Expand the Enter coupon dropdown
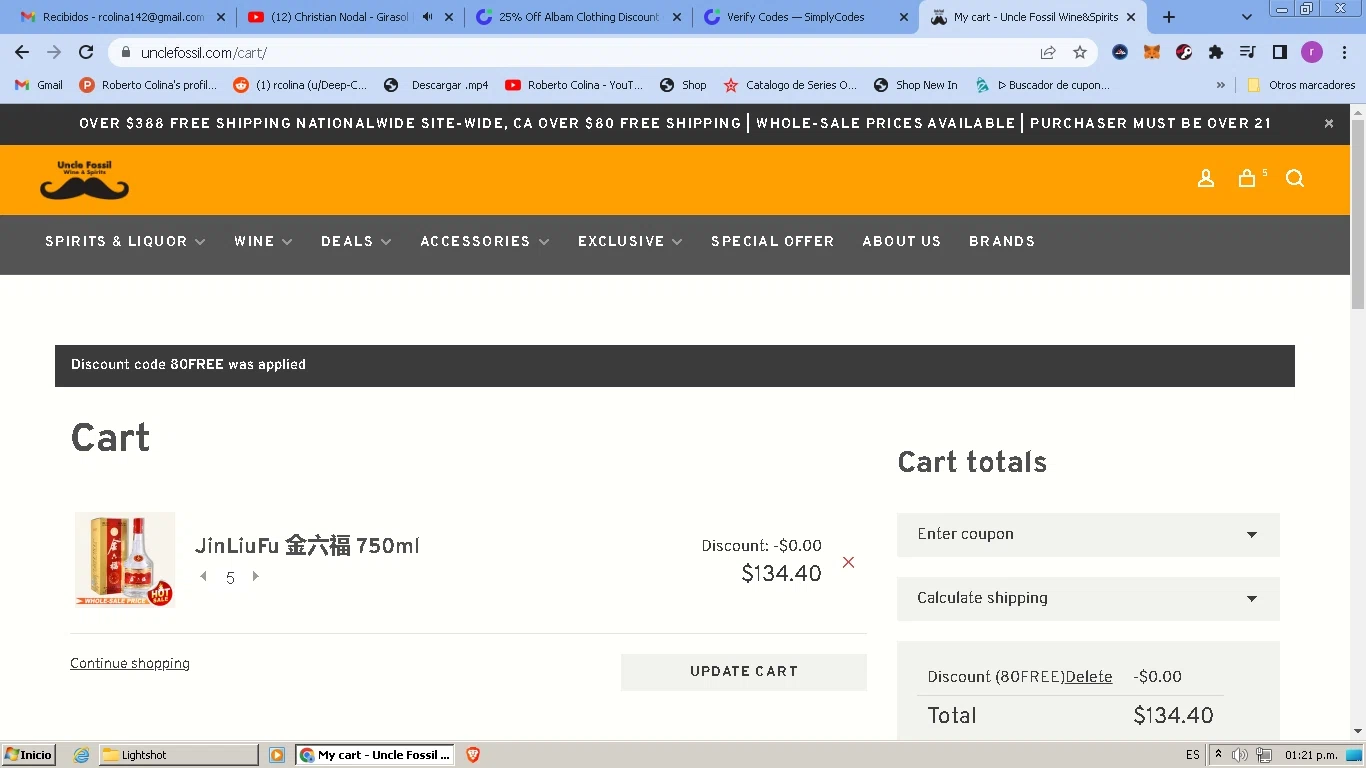 (x=1088, y=534)
